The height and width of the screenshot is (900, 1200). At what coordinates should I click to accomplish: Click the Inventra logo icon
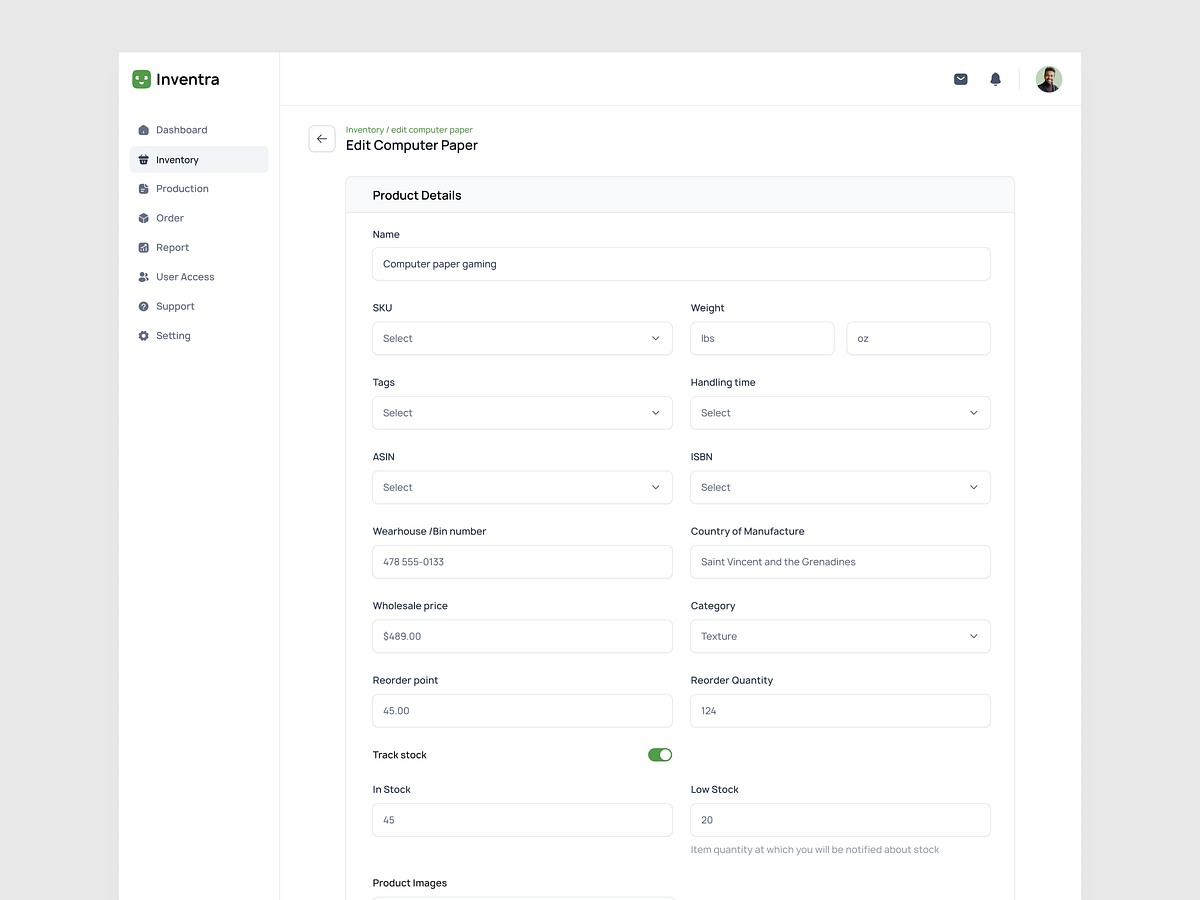pos(142,79)
